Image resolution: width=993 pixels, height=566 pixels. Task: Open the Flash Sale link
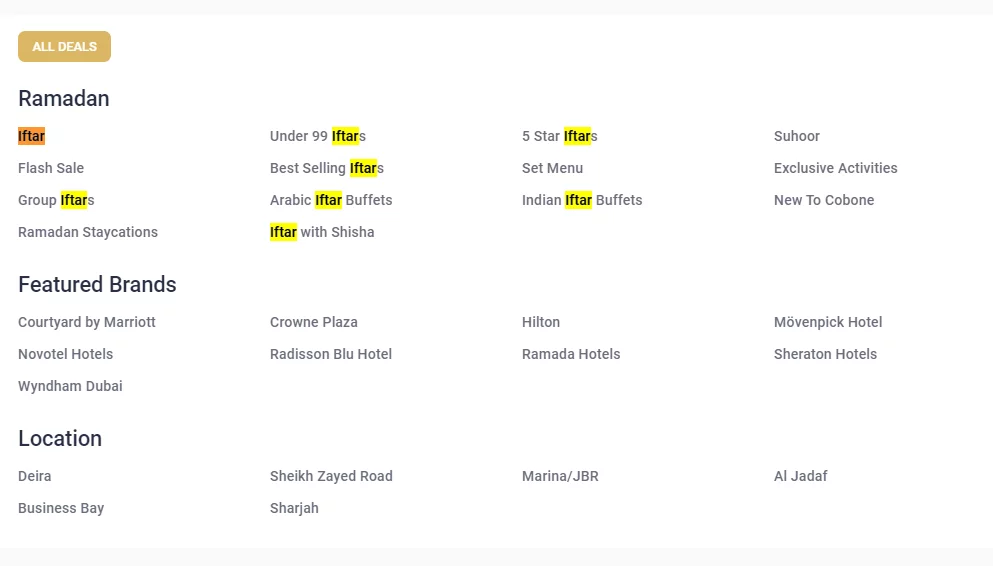[x=51, y=168]
